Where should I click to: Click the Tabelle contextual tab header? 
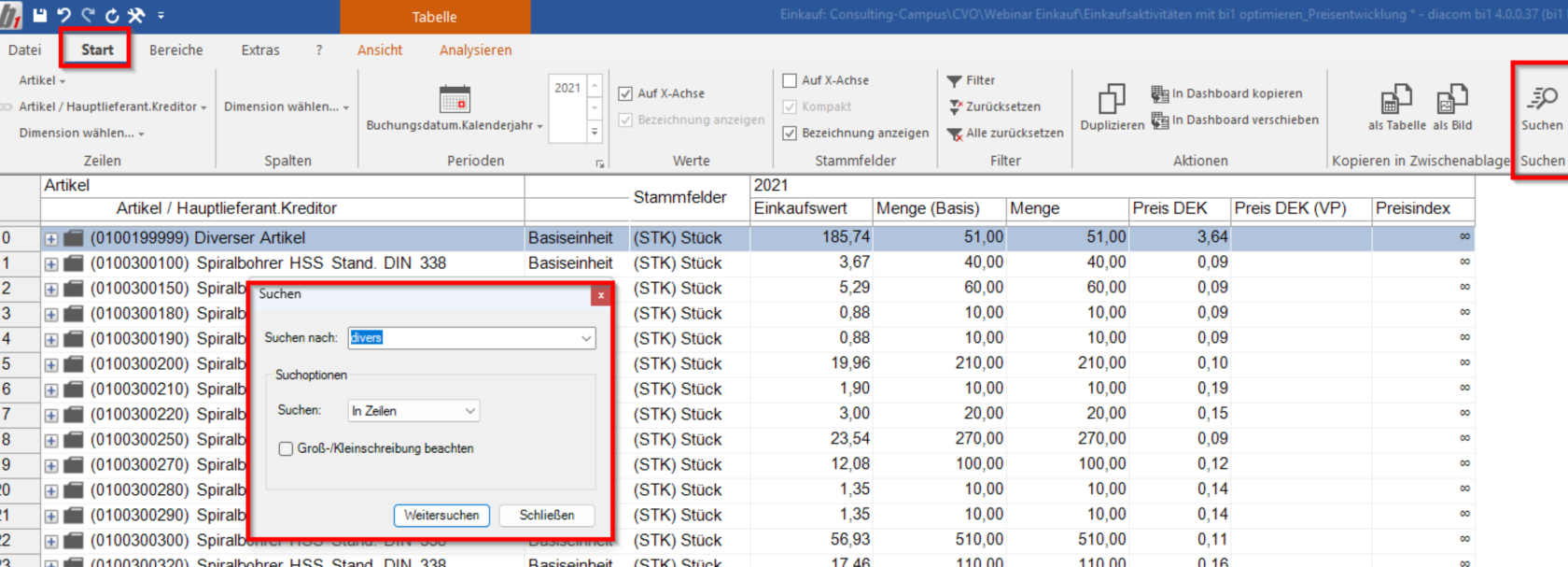click(x=435, y=17)
